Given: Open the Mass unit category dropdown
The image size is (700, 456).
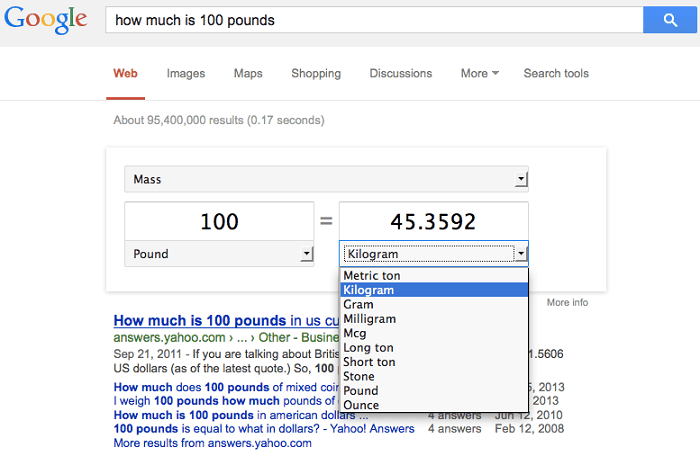Looking at the screenshot, I should (x=326, y=179).
